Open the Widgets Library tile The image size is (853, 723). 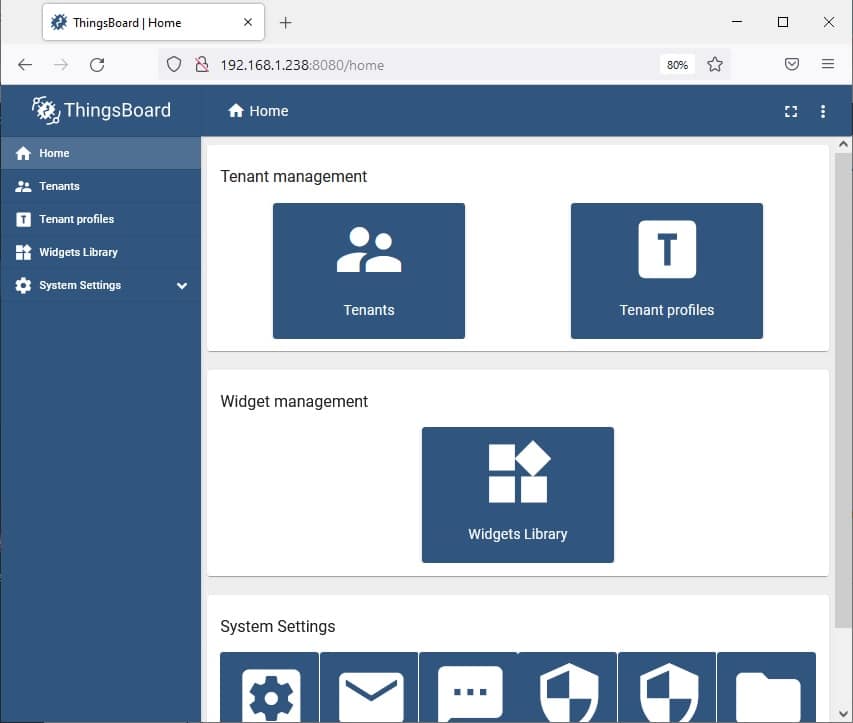tap(517, 494)
